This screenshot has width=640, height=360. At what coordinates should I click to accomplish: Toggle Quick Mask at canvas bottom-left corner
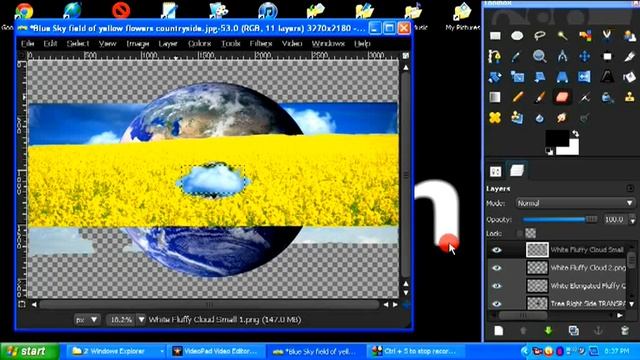click(x=22, y=304)
